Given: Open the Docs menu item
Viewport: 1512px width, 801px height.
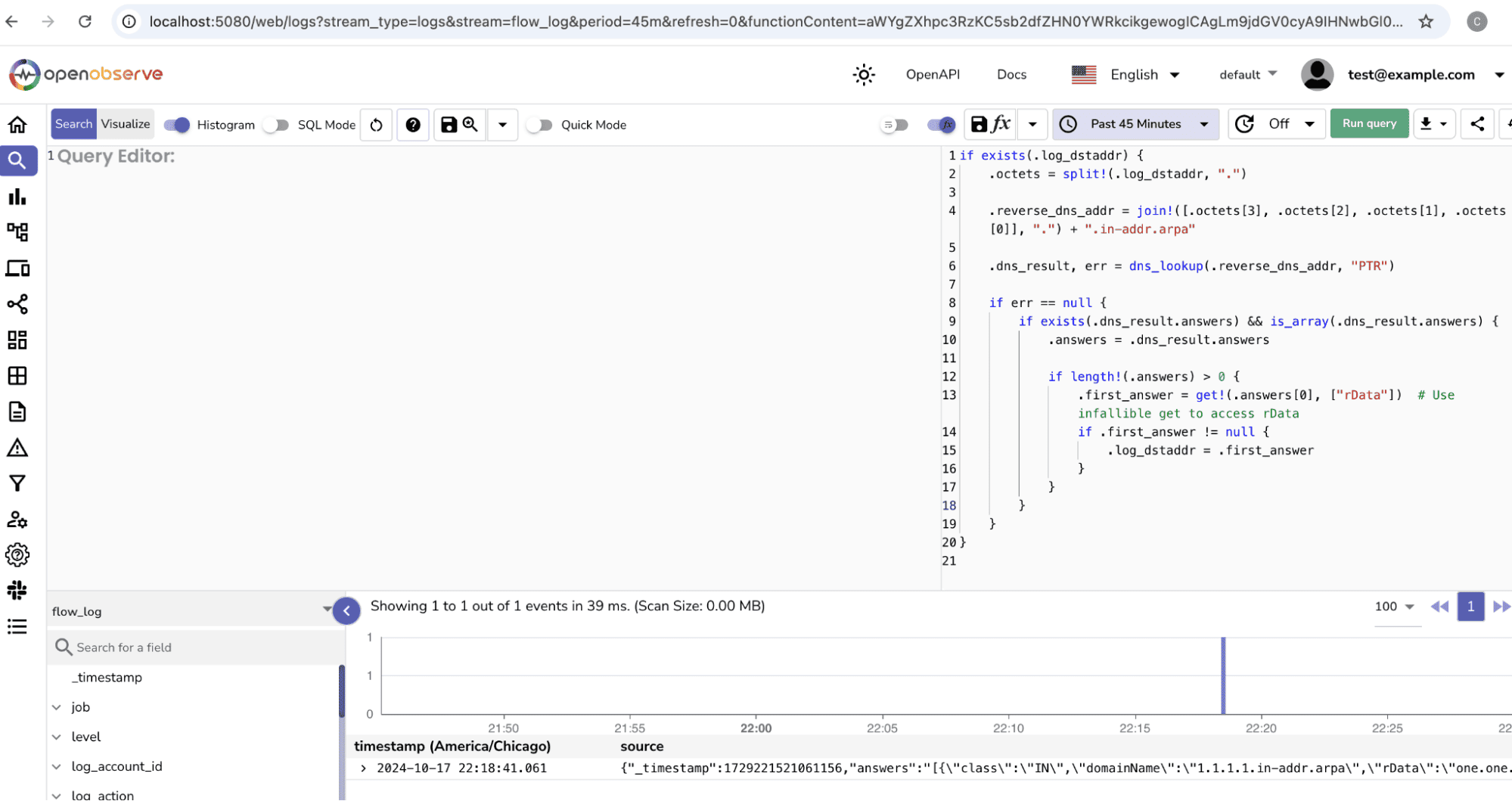Looking at the screenshot, I should click(x=1011, y=74).
